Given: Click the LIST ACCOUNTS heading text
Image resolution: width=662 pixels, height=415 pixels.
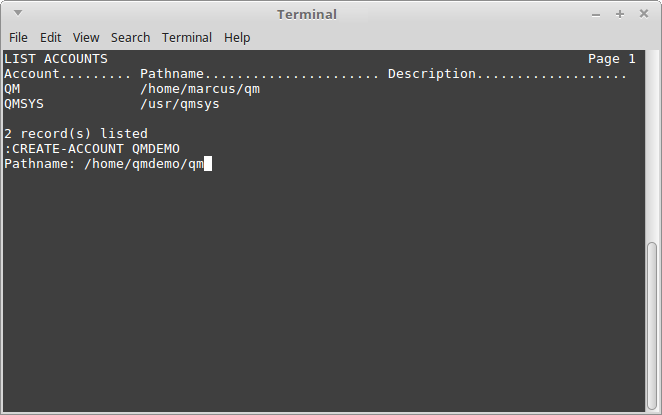Looking at the screenshot, I should pyautogui.click(x=56, y=59).
